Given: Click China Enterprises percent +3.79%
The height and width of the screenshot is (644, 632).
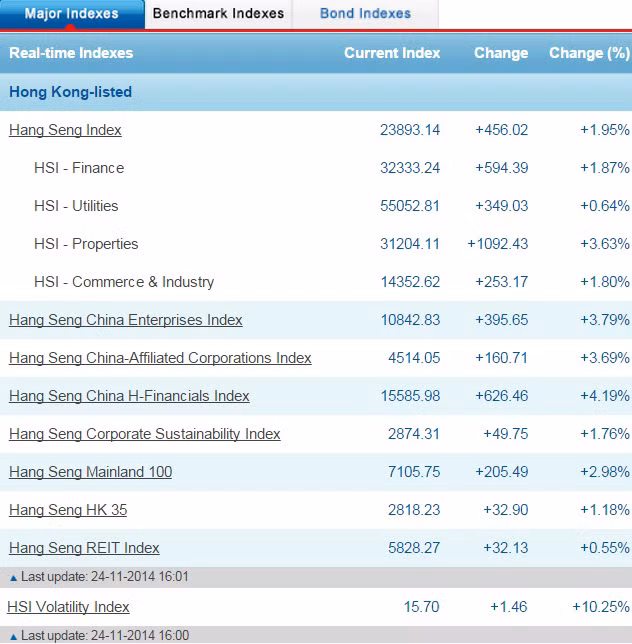Looking at the screenshot, I should [604, 320].
